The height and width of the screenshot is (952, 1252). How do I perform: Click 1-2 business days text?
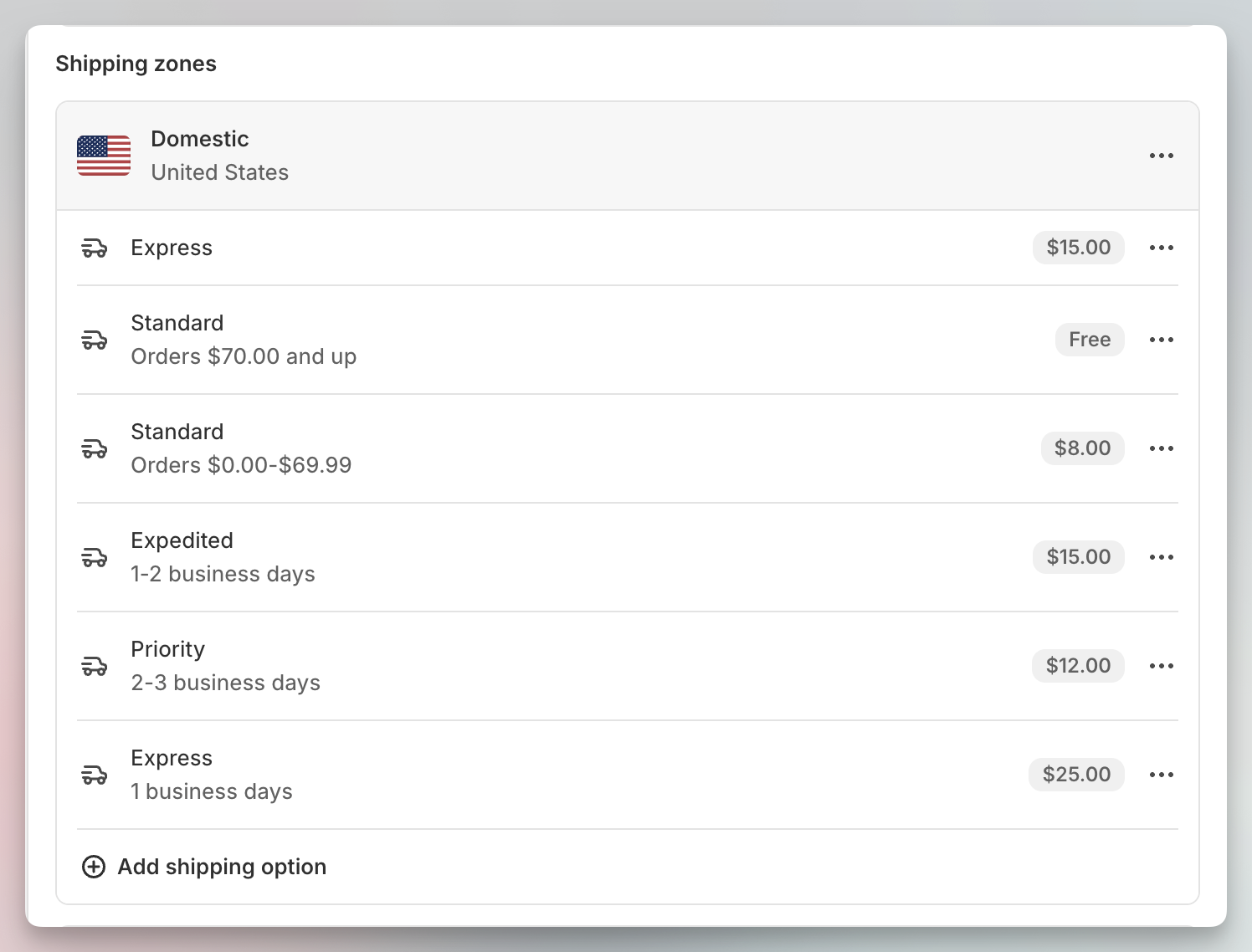223,574
